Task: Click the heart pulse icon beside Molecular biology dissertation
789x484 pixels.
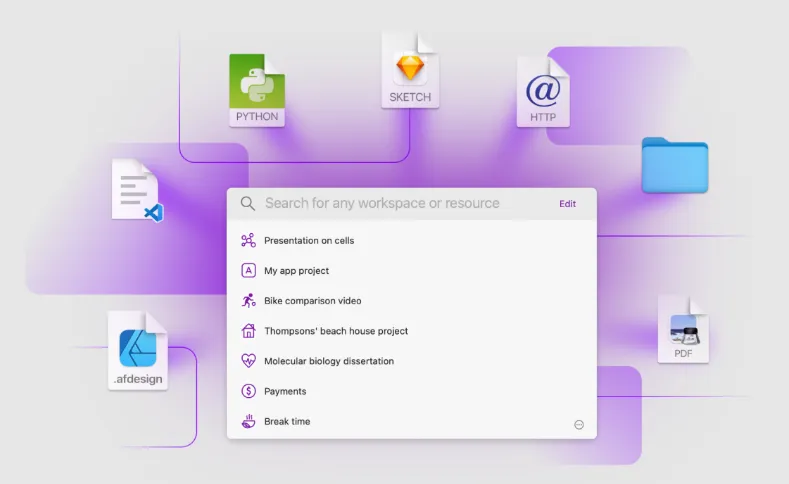Action: (248, 361)
